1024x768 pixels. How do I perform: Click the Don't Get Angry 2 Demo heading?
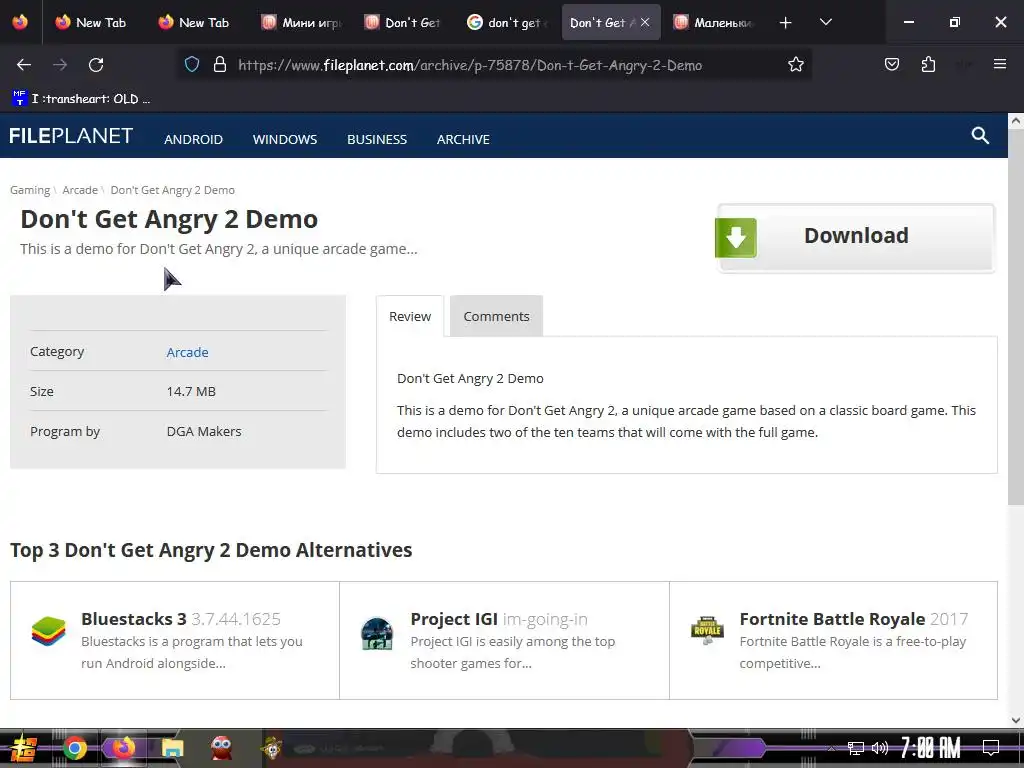pyautogui.click(x=169, y=219)
